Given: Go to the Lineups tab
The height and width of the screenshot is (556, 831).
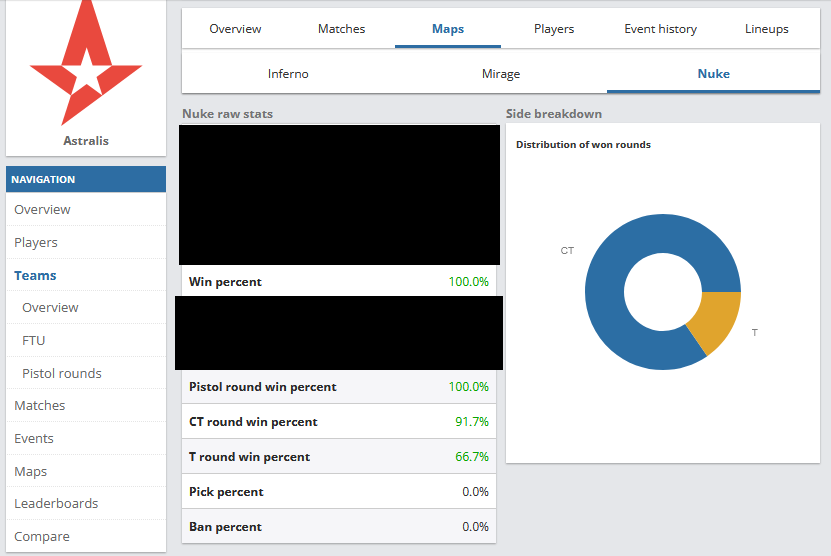Looking at the screenshot, I should [x=766, y=29].
